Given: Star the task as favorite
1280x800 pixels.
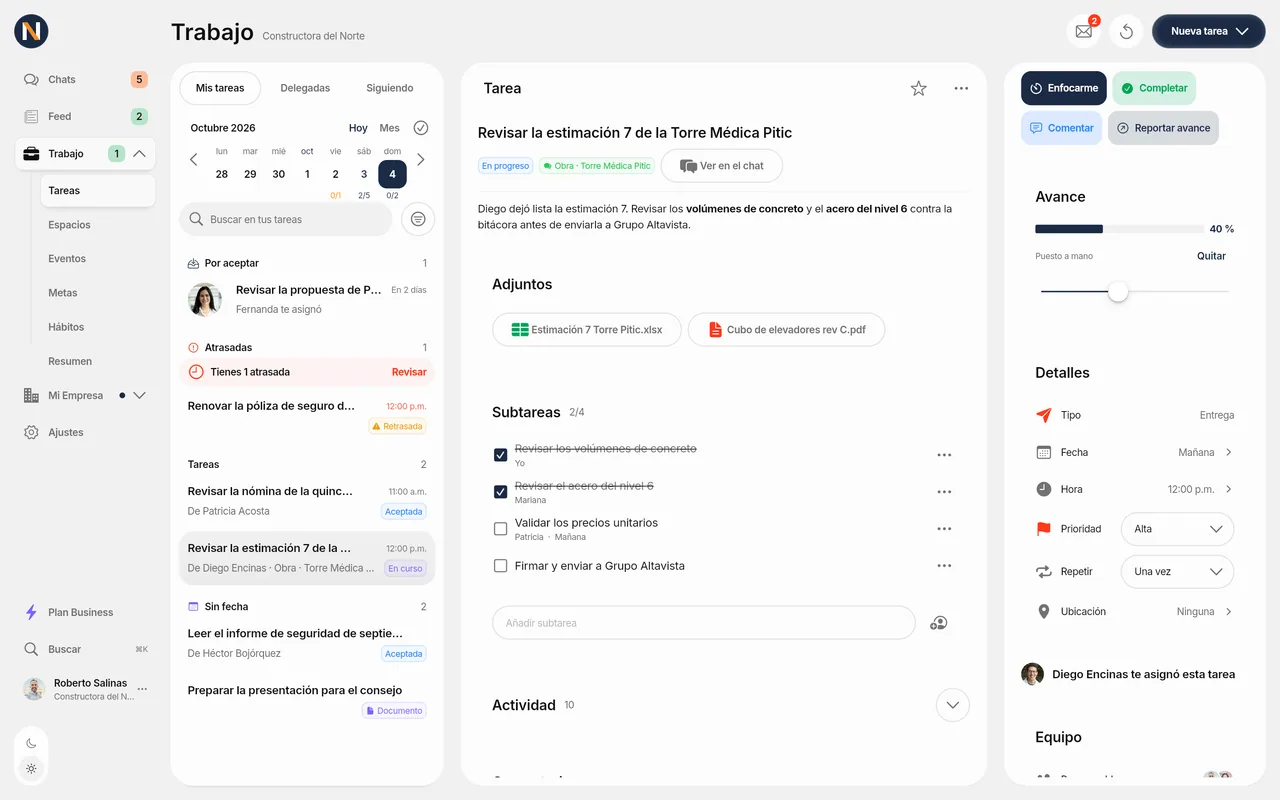Looking at the screenshot, I should (x=919, y=88).
